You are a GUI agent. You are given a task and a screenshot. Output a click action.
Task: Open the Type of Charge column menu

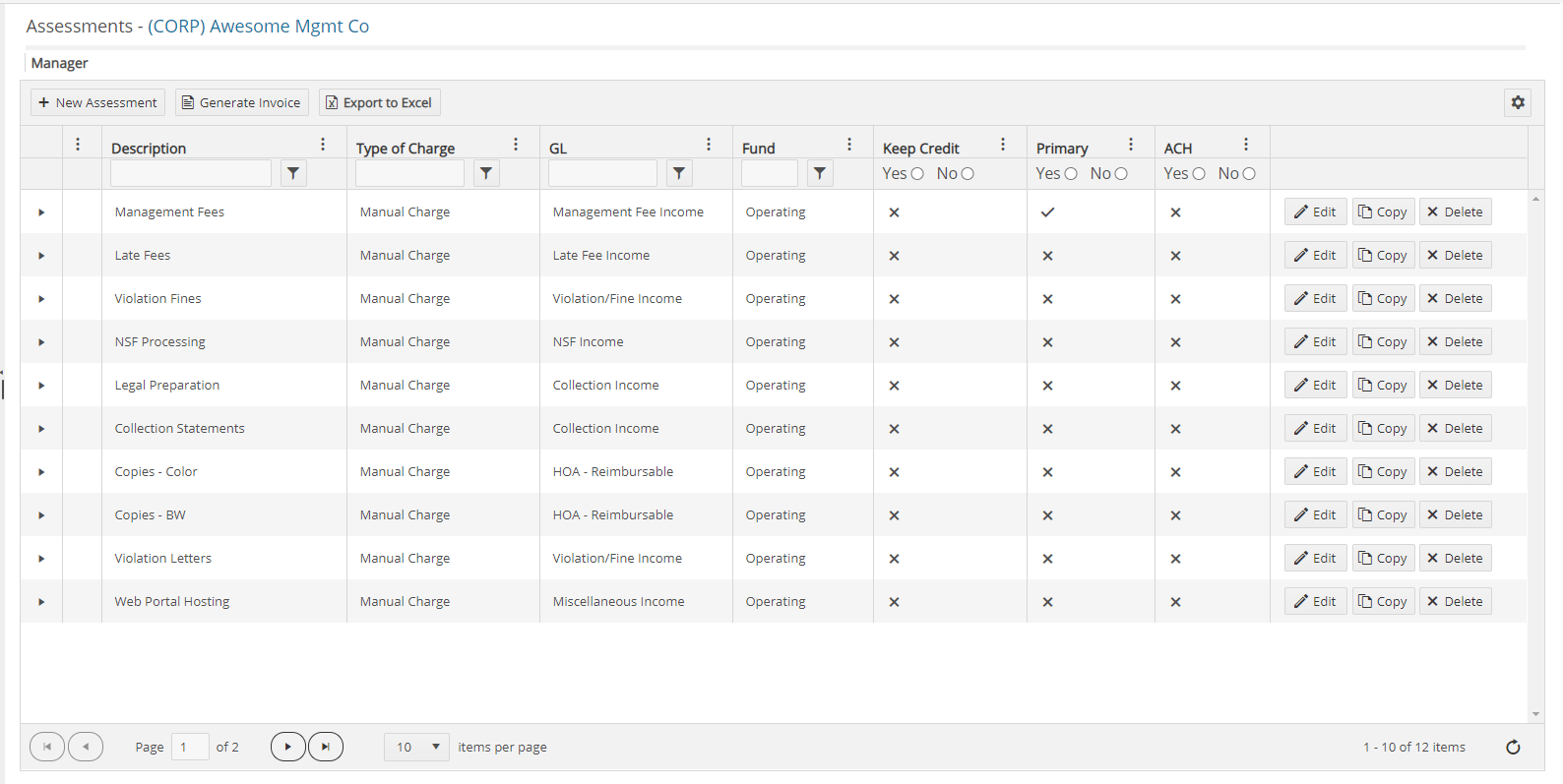(x=516, y=145)
